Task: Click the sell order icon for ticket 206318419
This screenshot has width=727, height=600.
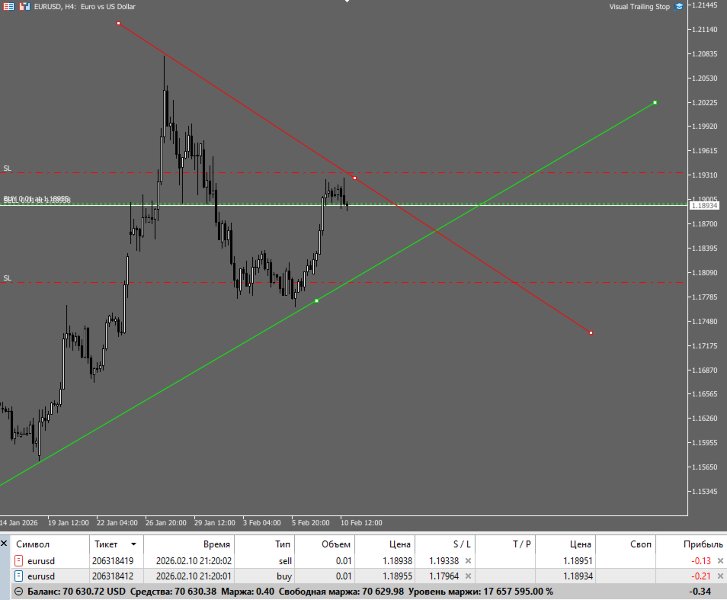Action: point(19,561)
